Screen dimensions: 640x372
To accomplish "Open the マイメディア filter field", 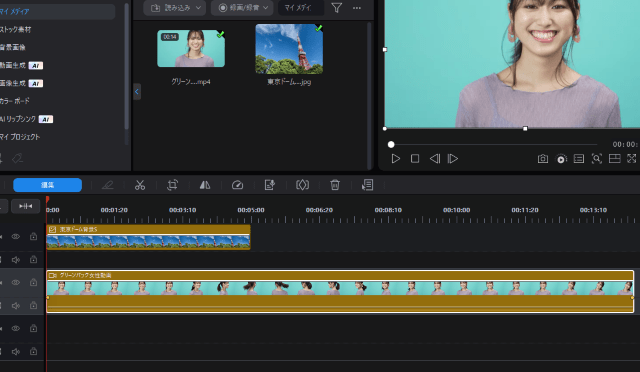I will 301,8.
